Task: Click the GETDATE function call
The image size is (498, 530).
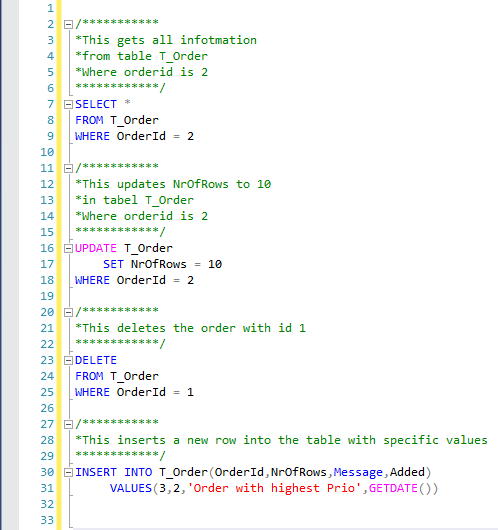Action: click(x=403, y=488)
